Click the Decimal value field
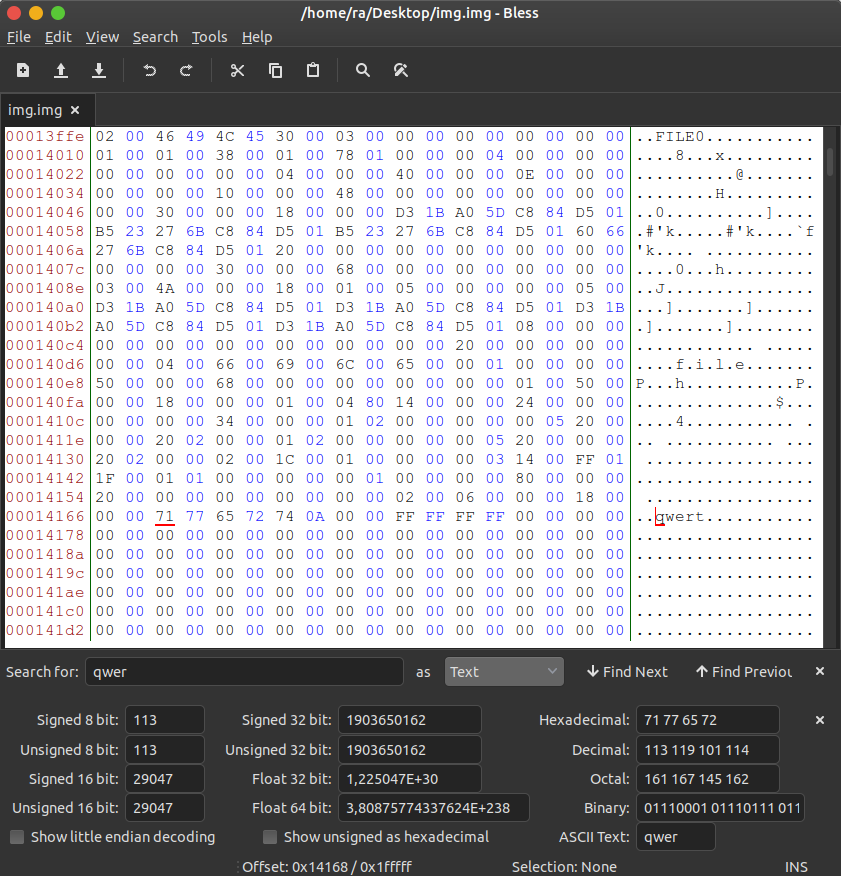Viewport: 841px width, 876px height. point(707,750)
